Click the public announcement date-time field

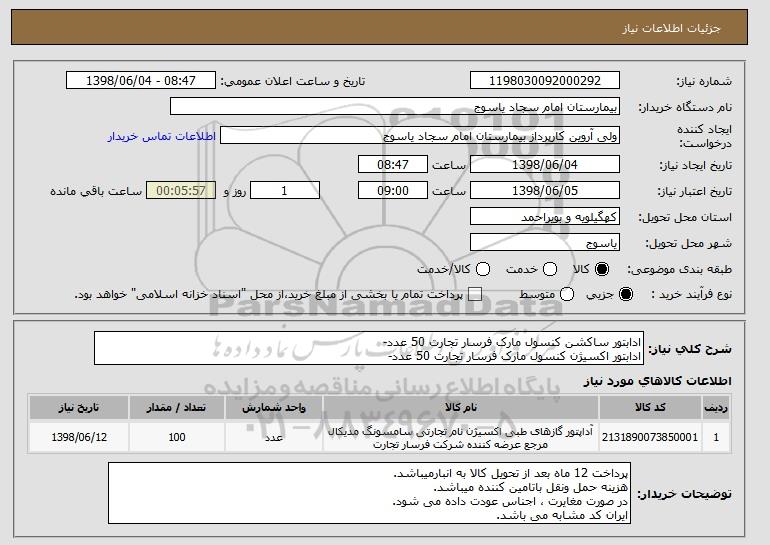pos(141,81)
